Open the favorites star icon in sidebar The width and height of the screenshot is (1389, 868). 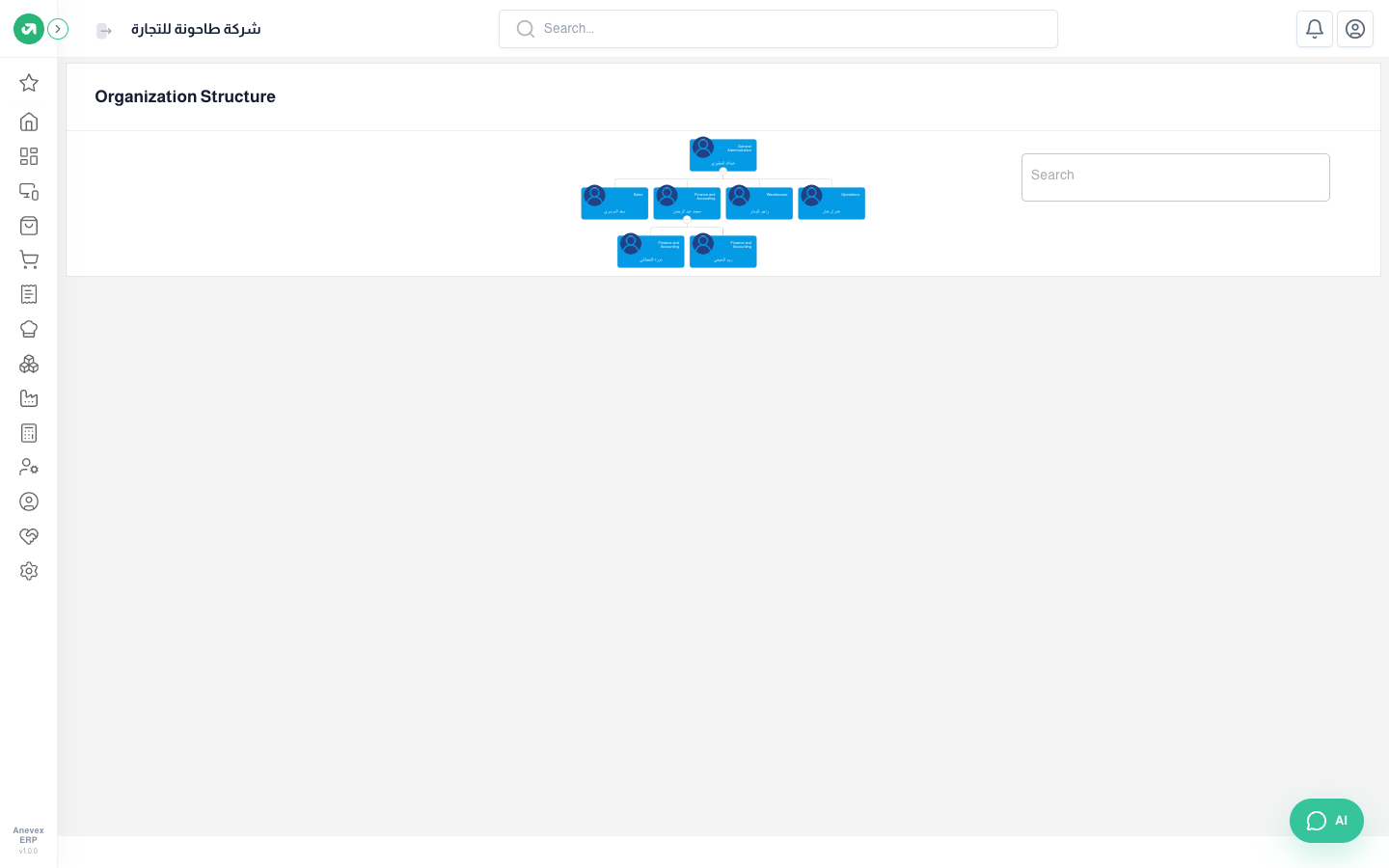coord(29,83)
